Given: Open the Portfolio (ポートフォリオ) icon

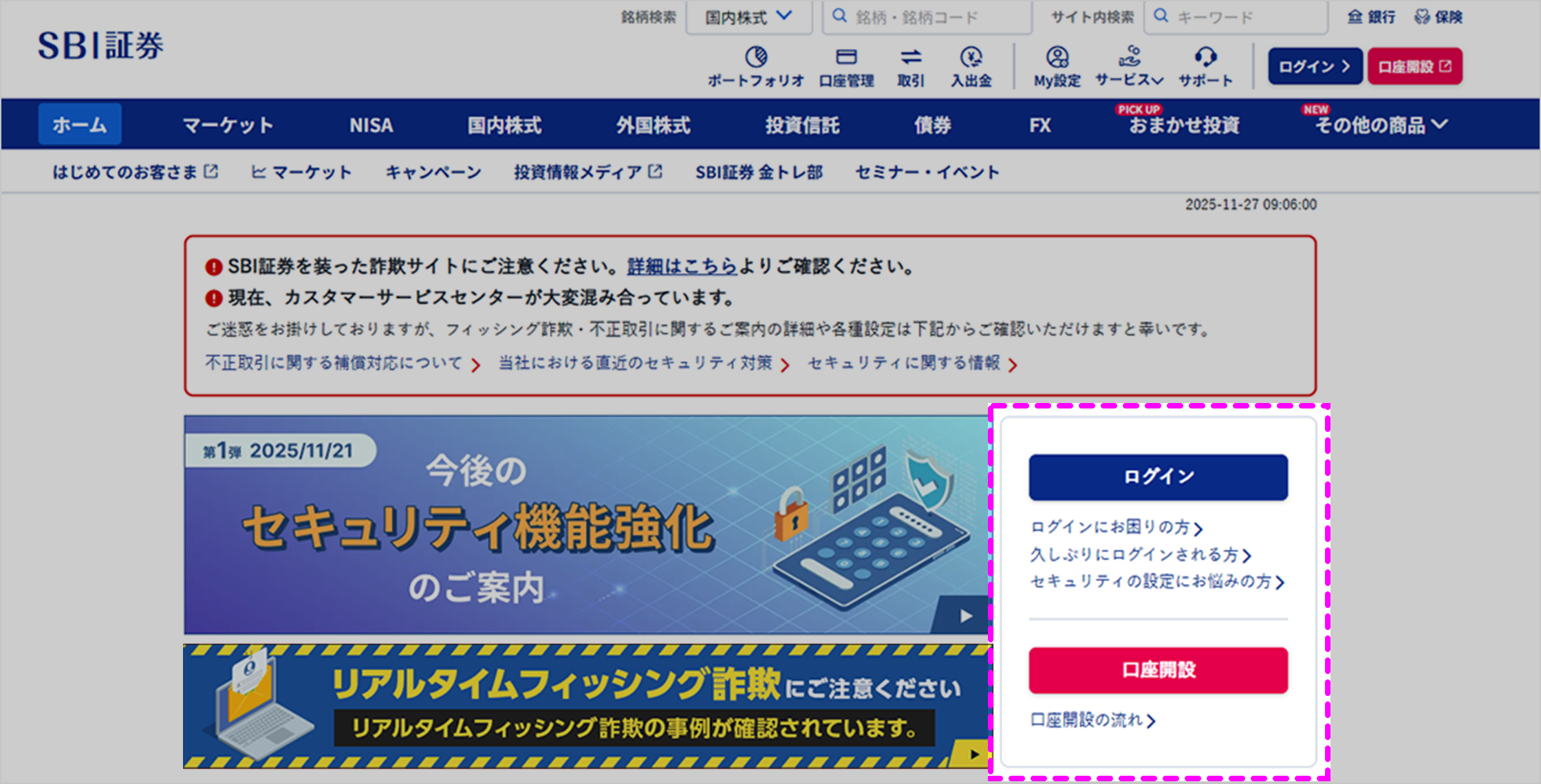Looking at the screenshot, I should [756, 56].
